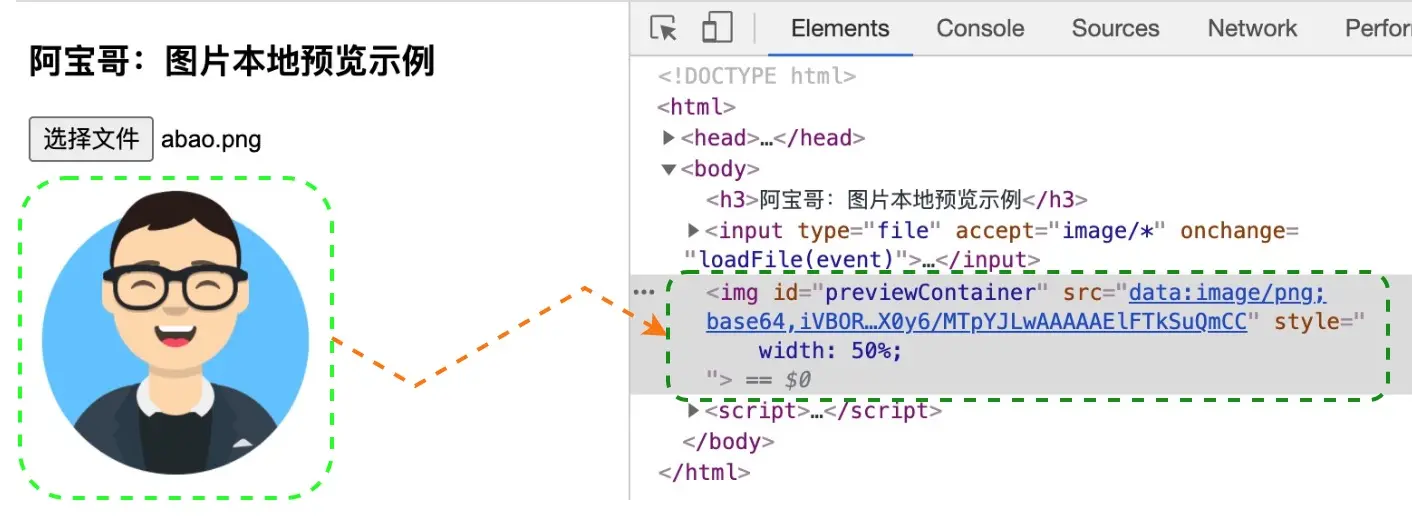Switch to the Console tab
This screenshot has width=1412, height=518.
[x=980, y=28]
